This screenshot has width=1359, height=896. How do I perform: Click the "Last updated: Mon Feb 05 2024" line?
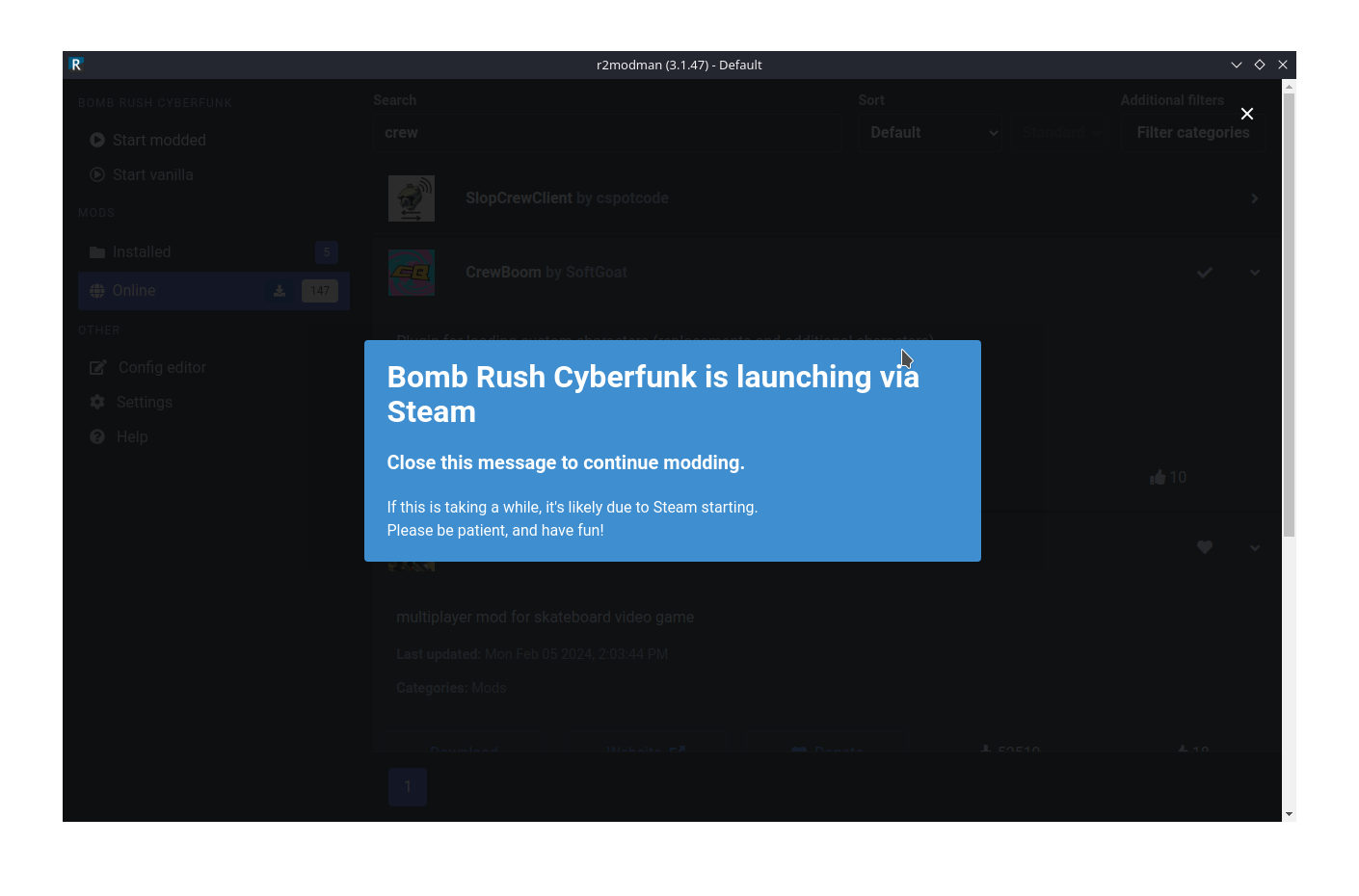532,654
